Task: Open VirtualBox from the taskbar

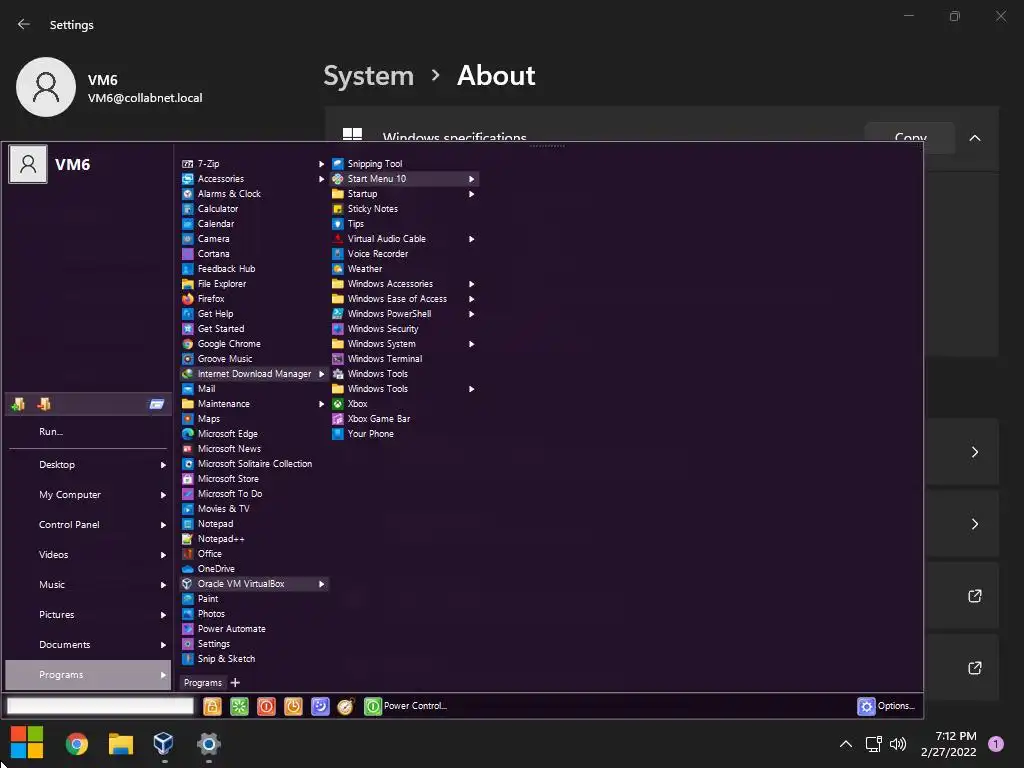Action: coord(163,743)
